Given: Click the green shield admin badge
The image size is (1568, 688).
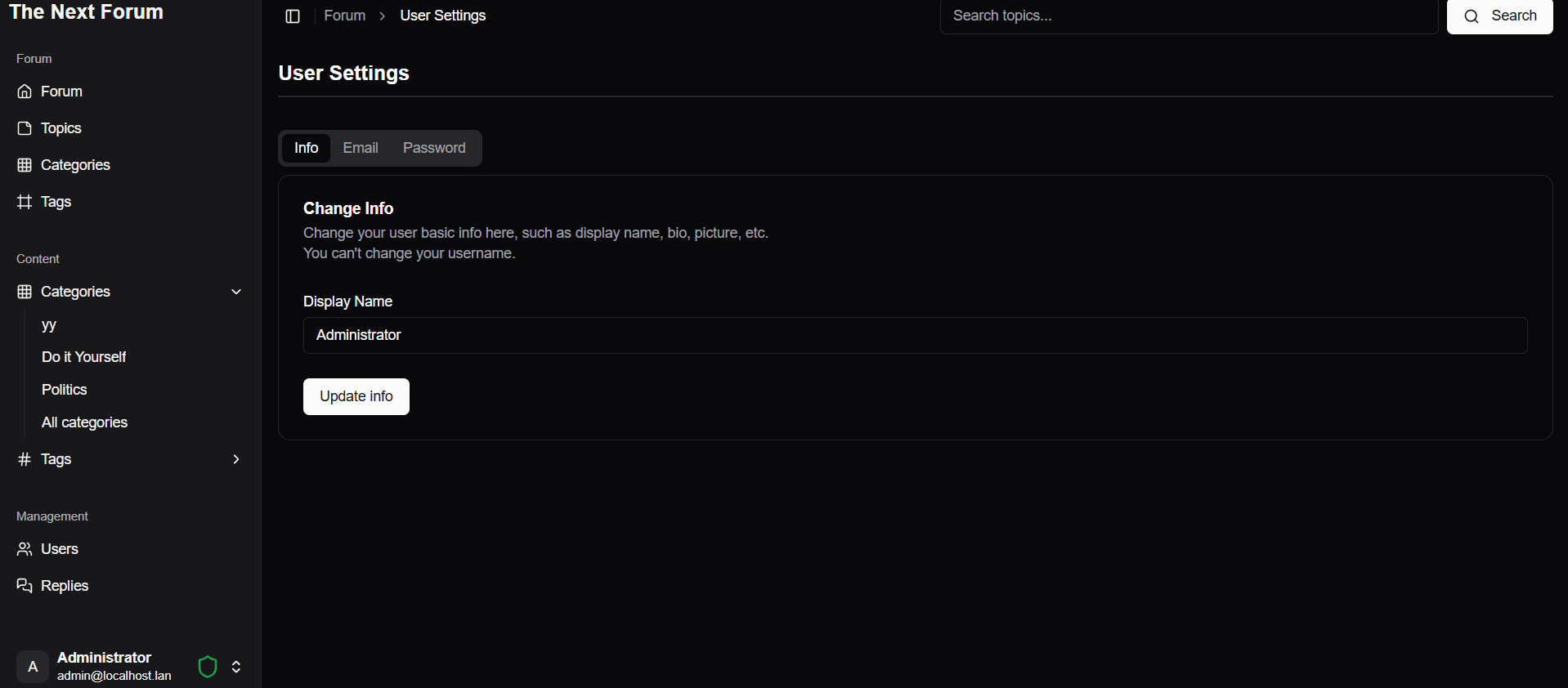Looking at the screenshot, I should [208, 667].
